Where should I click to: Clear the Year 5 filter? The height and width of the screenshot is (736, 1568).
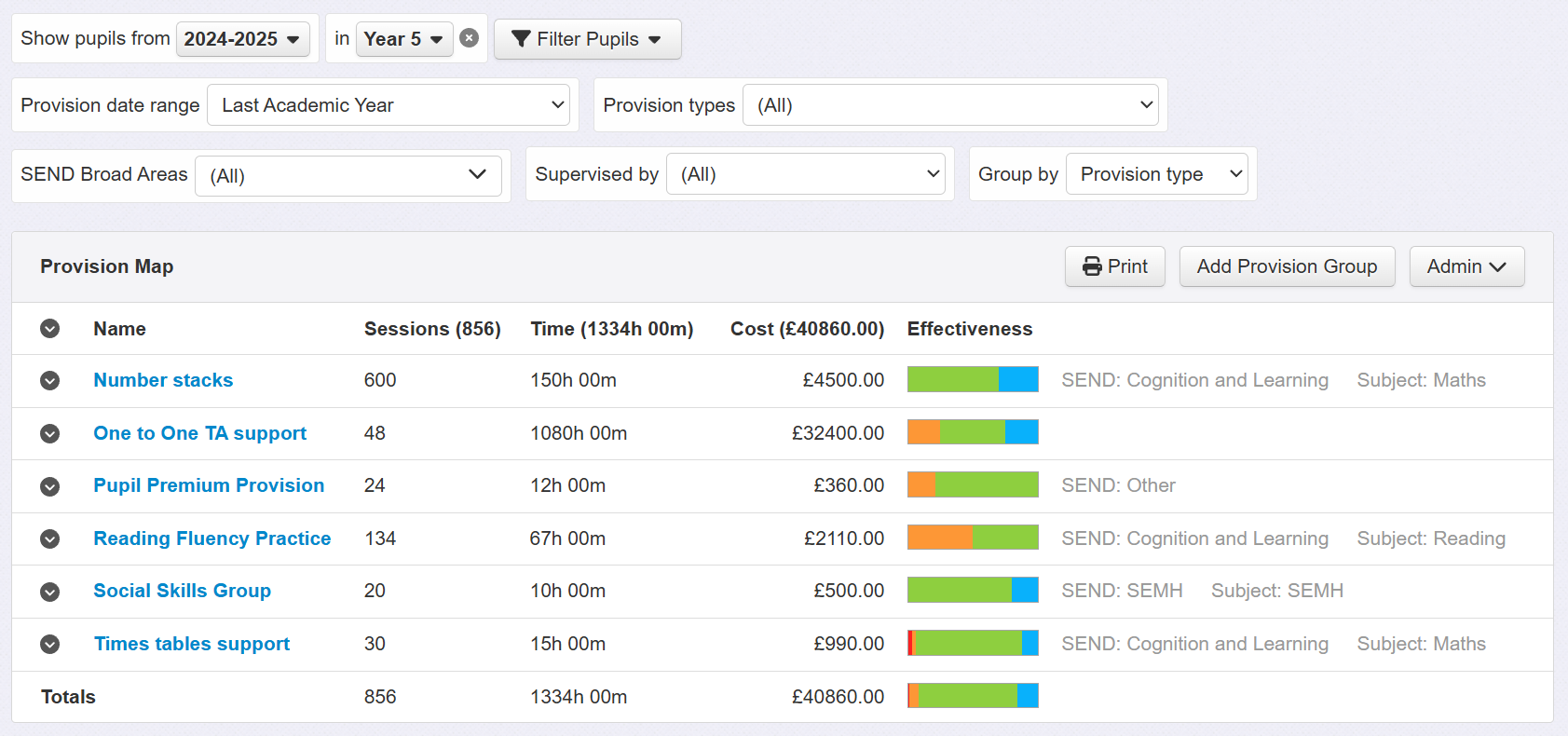coord(470,38)
